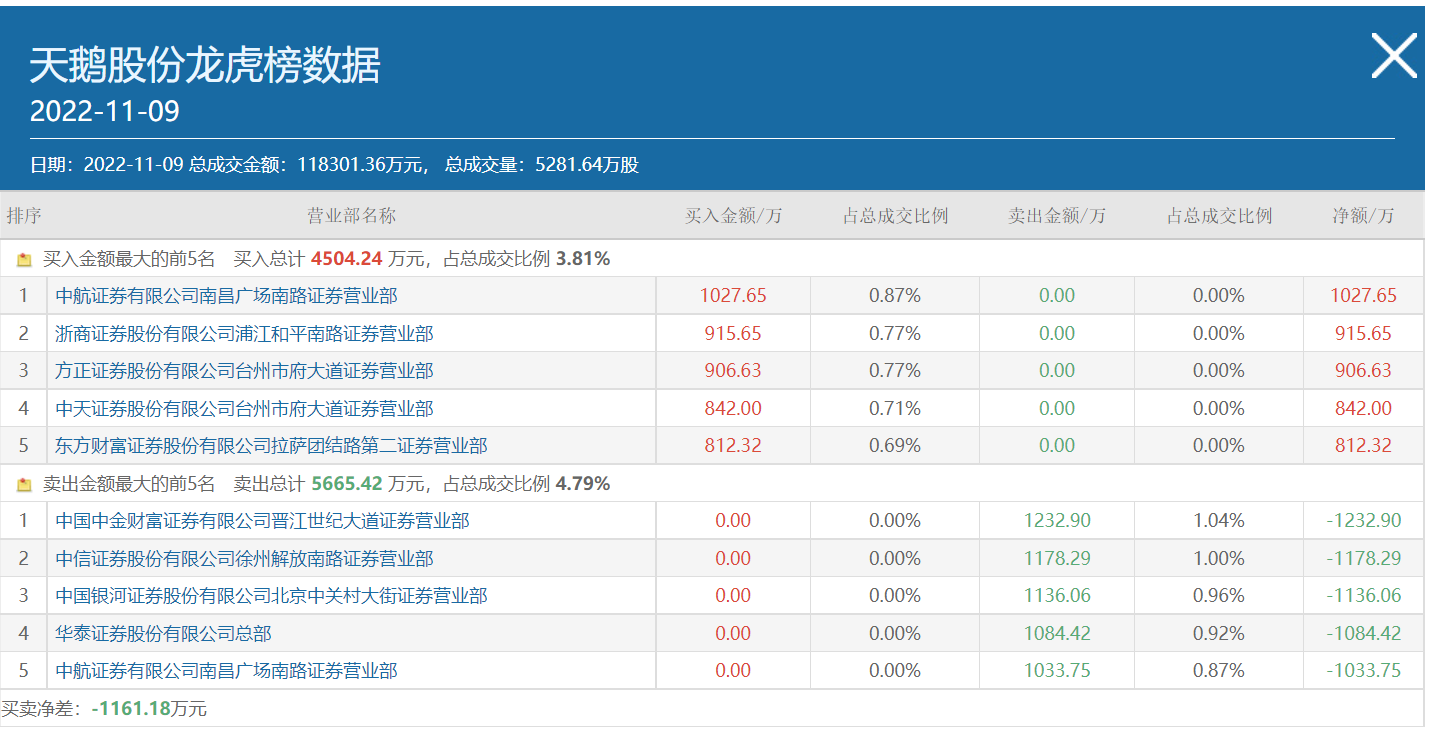Click the icon beside 卖出金额最大的前5名
Image resolution: width=1430 pixels, height=730 pixels.
(25, 484)
